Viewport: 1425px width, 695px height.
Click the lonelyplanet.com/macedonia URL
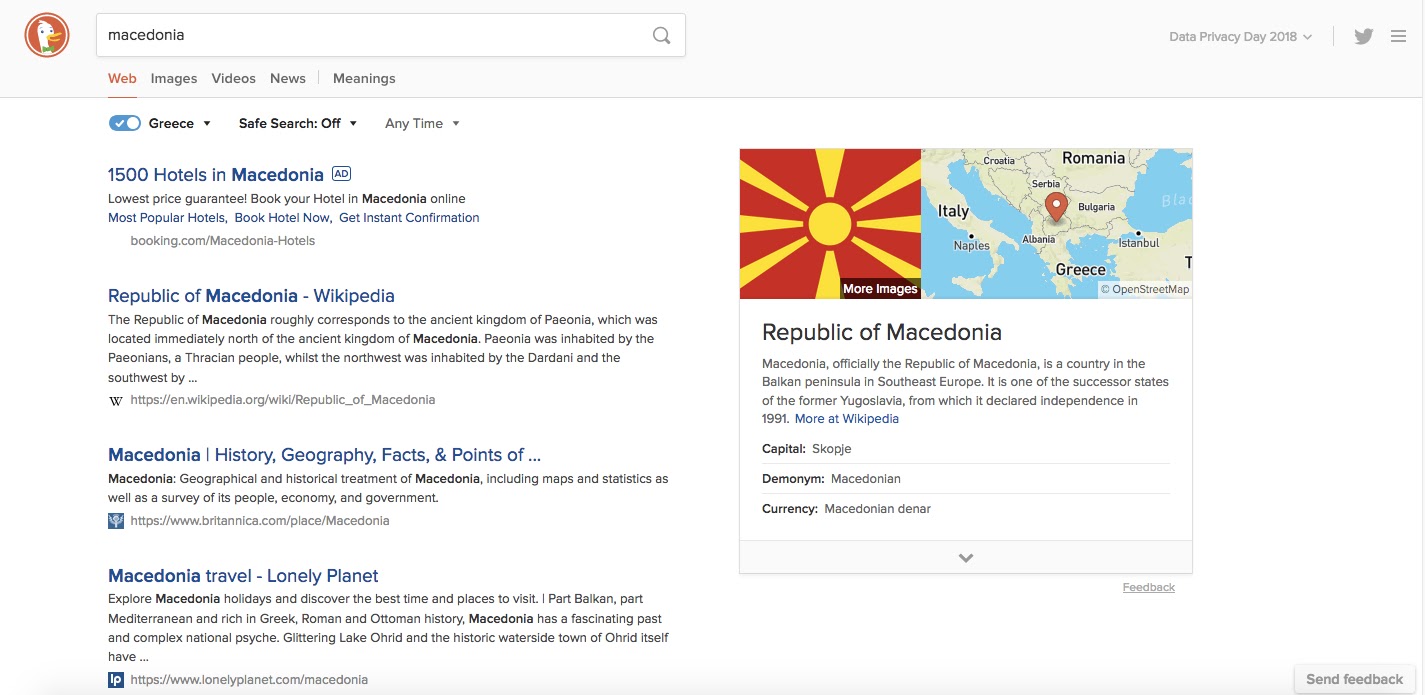coord(249,680)
